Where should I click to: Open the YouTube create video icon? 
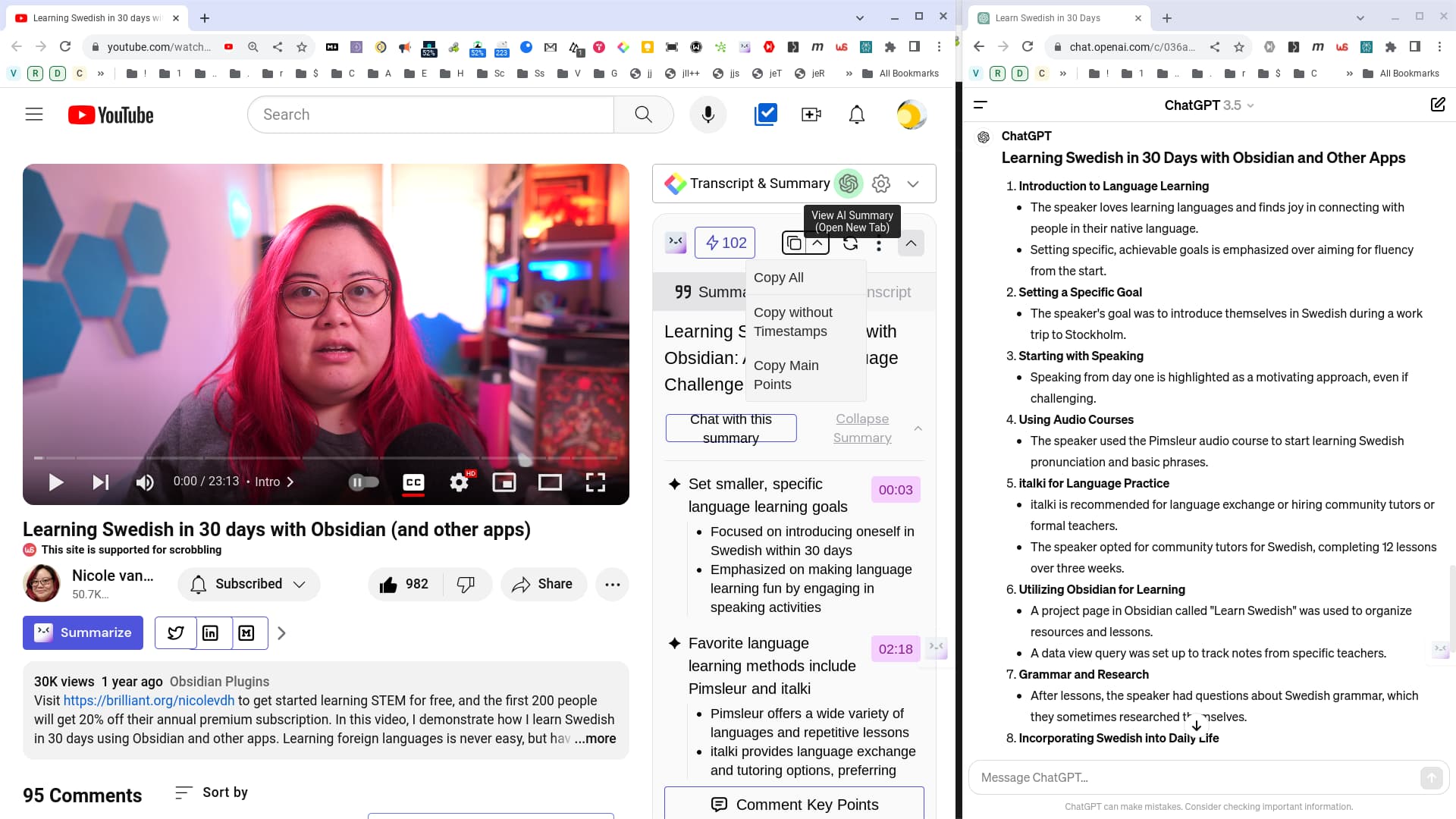811,115
